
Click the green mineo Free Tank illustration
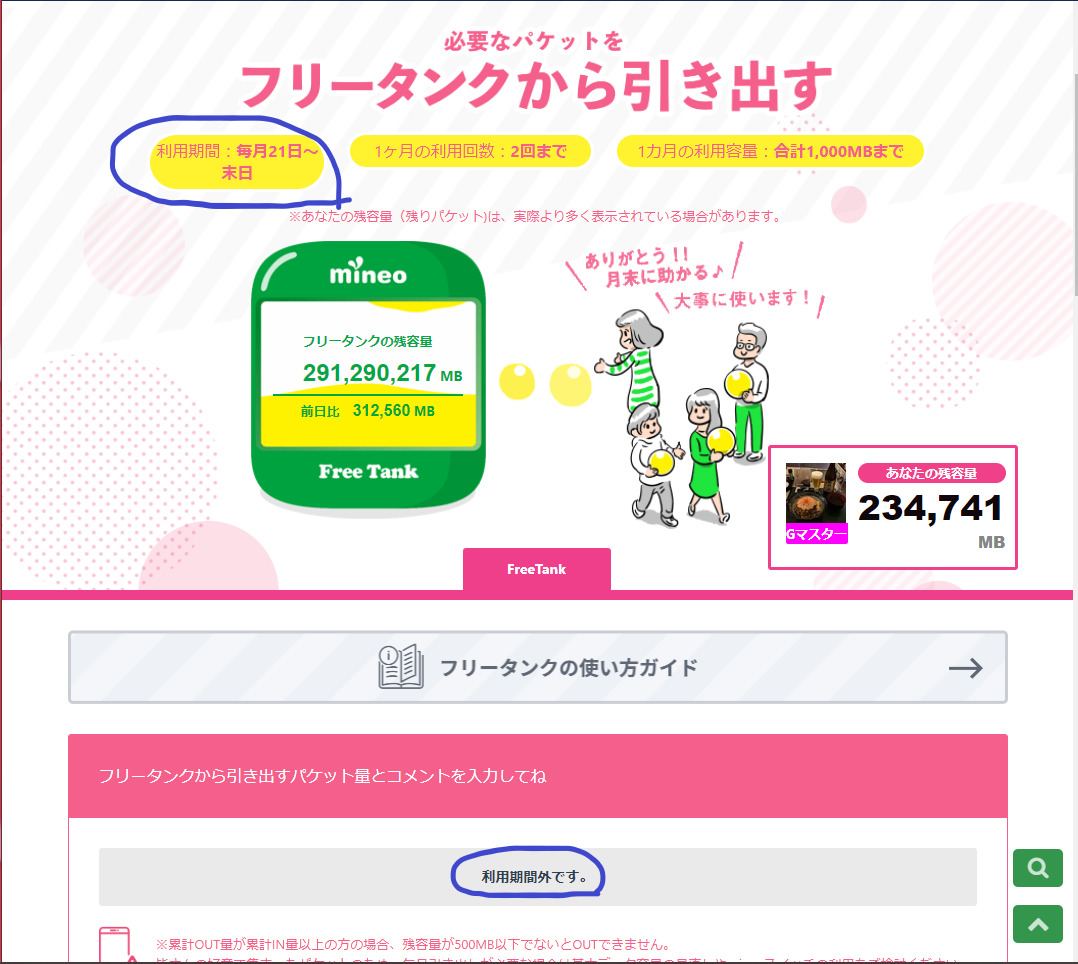(368, 375)
